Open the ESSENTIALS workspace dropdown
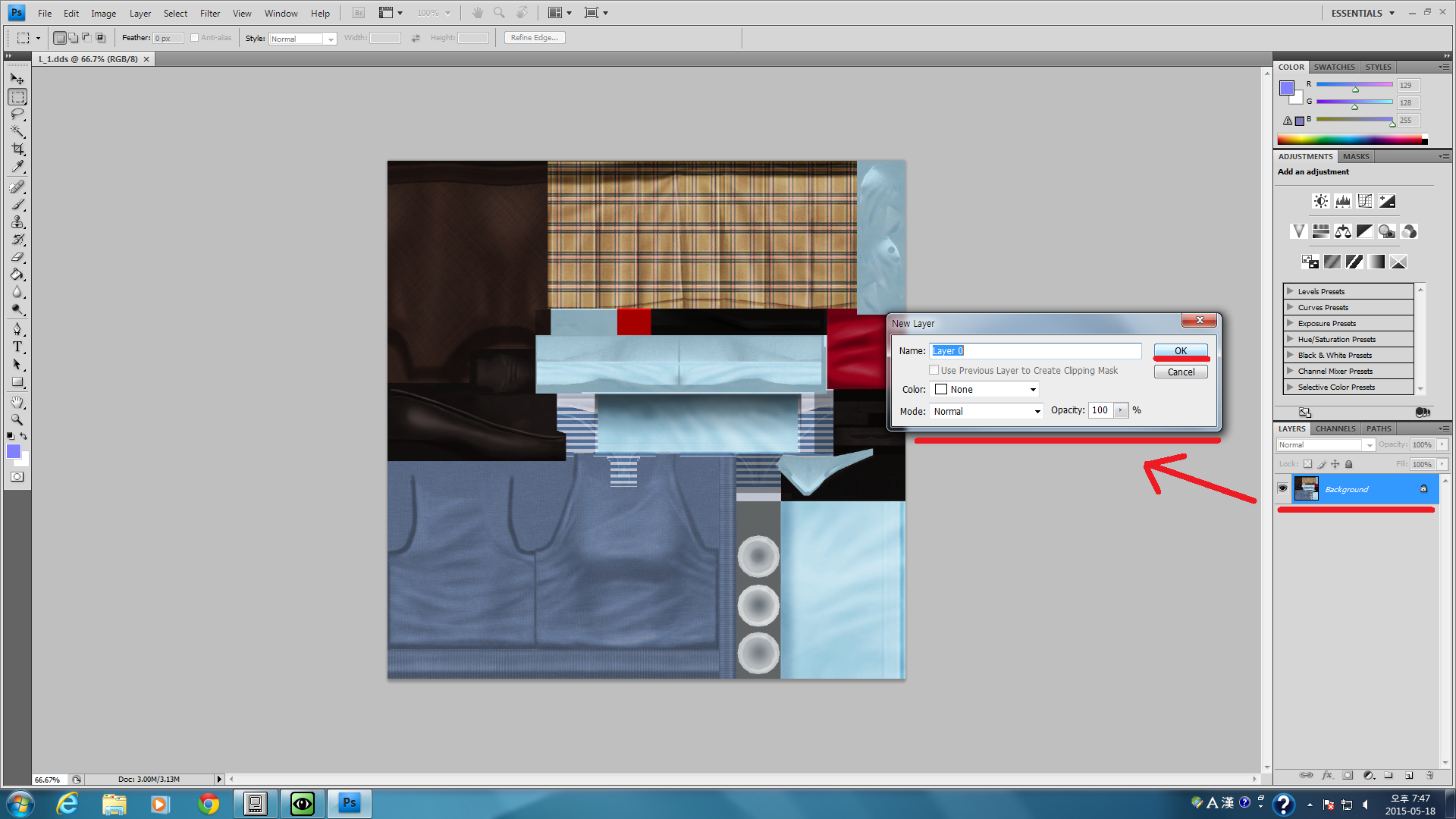This screenshot has width=1456, height=819. [x=1363, y=13]
